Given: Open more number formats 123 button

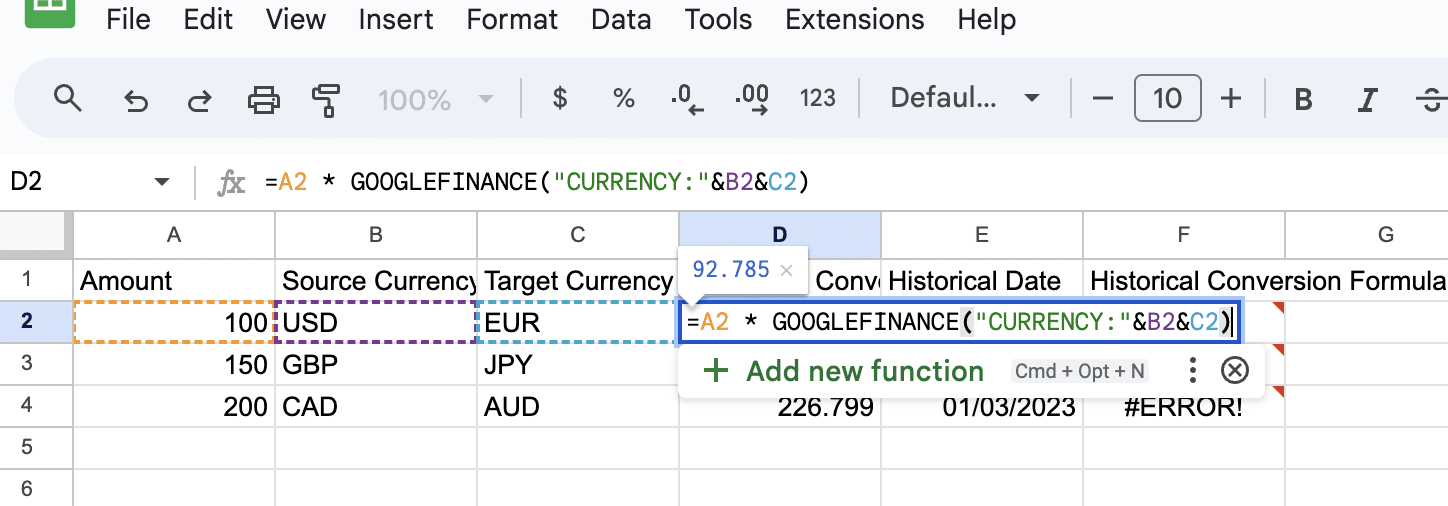Looking at the screenshot, I should click(x=818, y=98).
